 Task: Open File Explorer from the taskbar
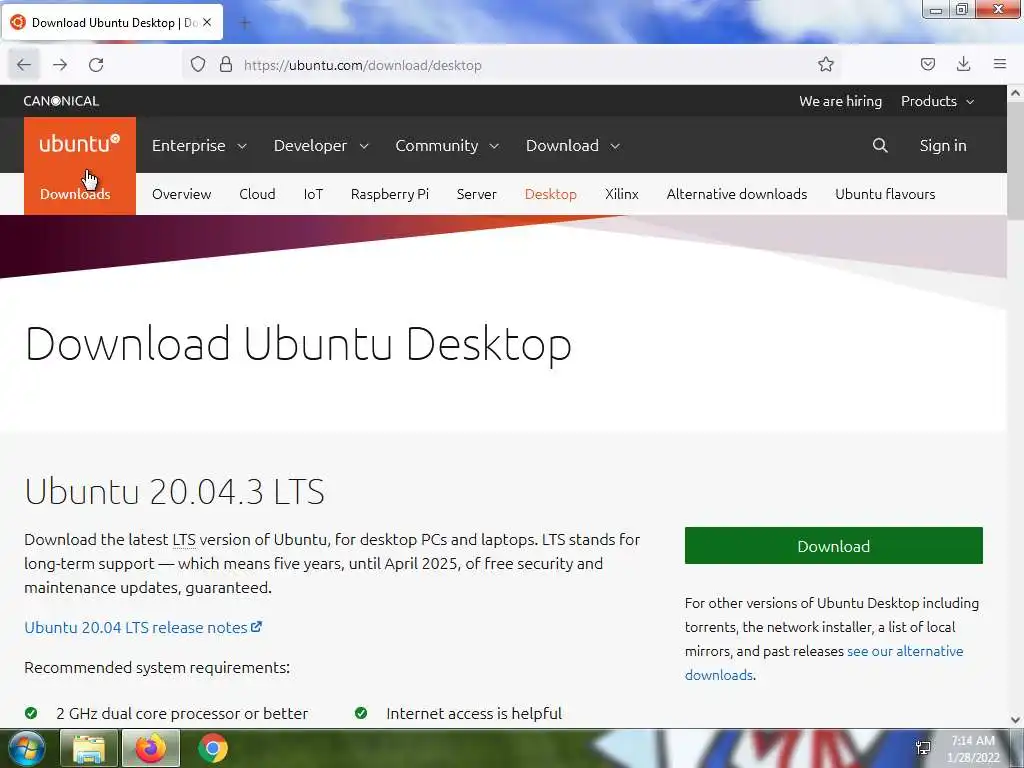pos(89,748)
